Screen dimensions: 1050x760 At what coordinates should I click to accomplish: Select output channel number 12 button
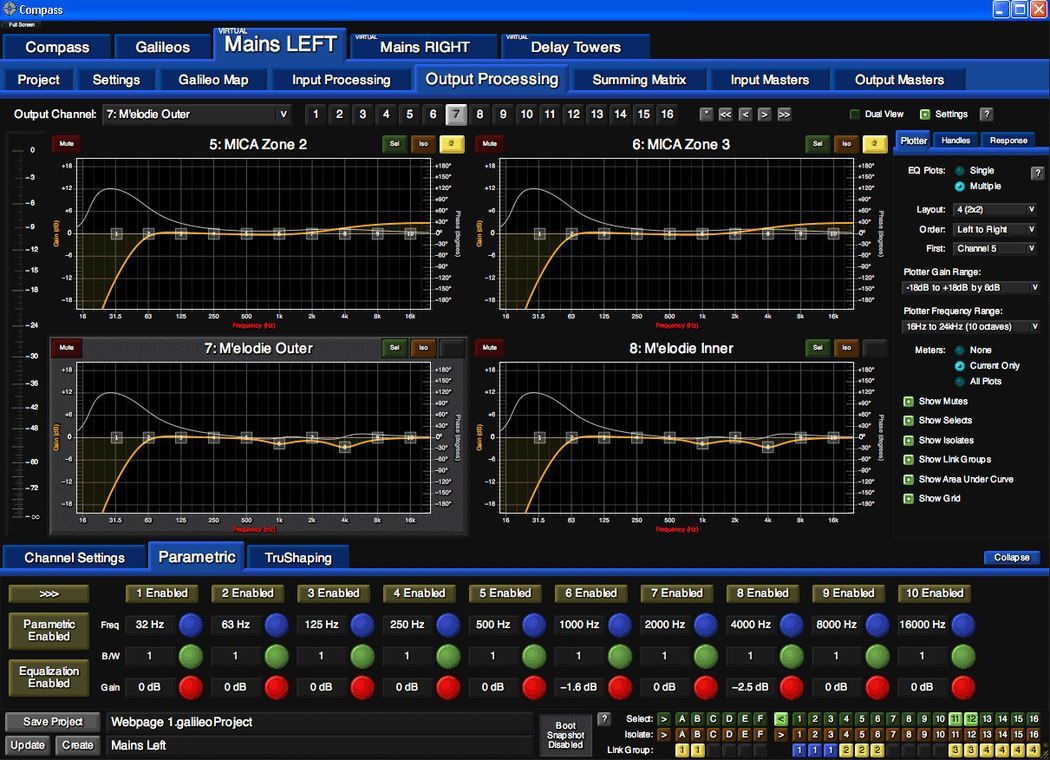573,114
